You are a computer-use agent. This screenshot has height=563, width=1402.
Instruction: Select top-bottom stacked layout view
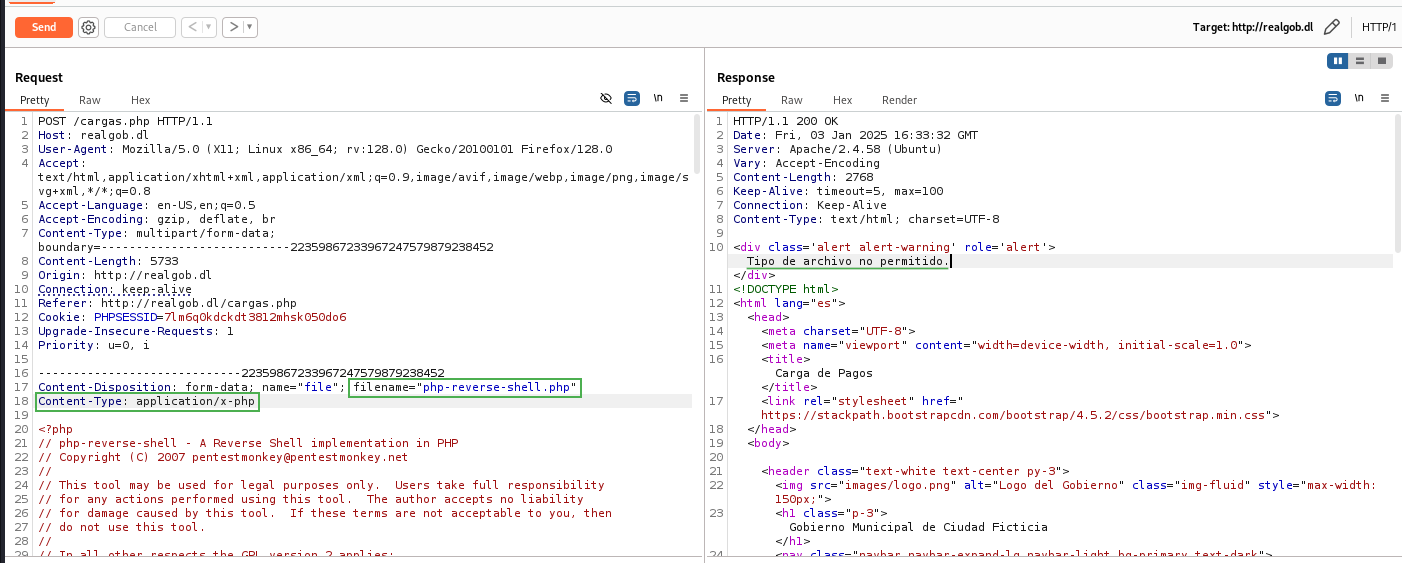[x=1360, y=61]
